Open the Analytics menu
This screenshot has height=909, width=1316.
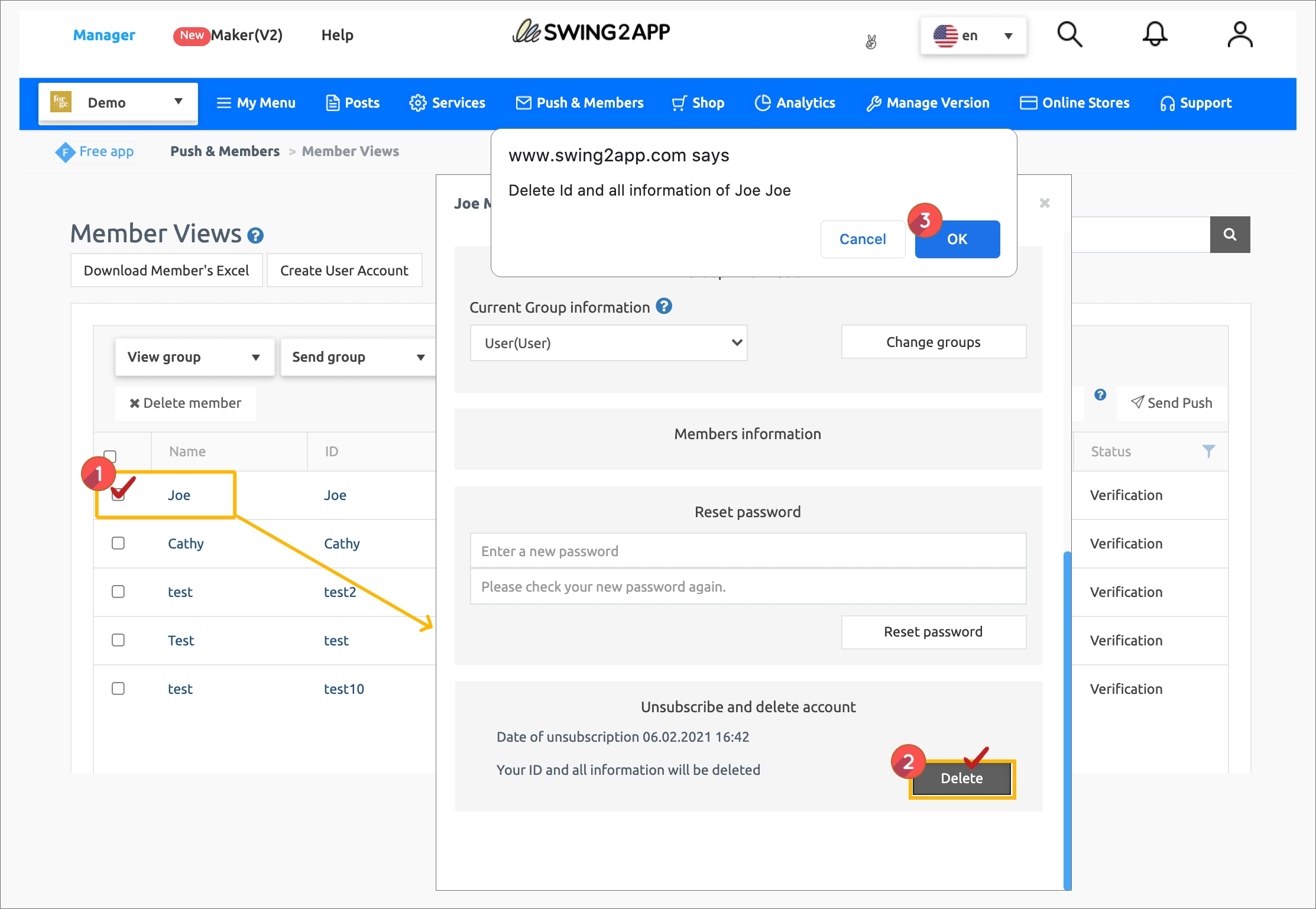[x=795, y=103]
